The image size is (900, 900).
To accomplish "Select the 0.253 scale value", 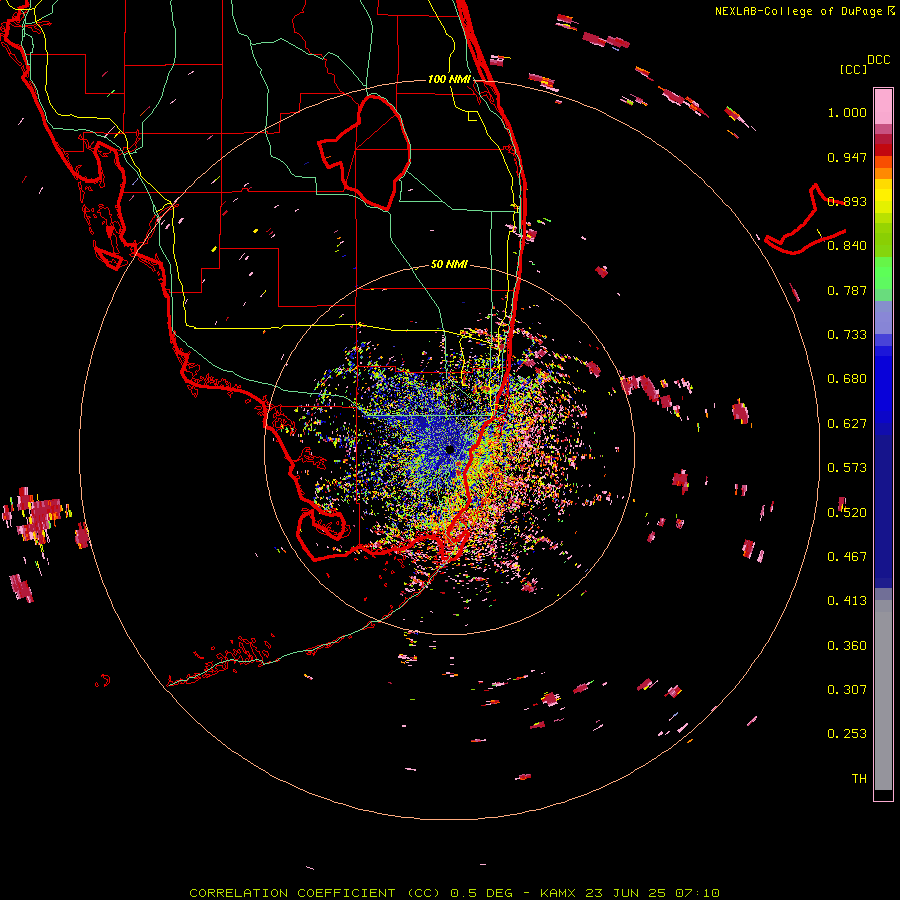I will pyautogui.click(x=847, y=734).
